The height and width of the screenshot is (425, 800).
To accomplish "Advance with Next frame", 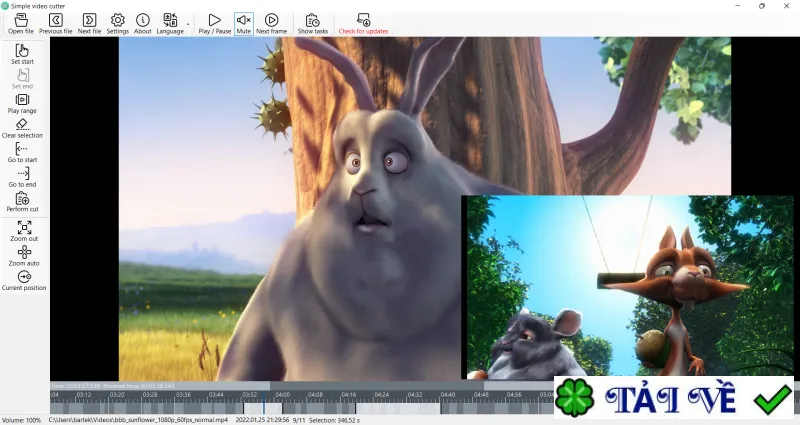I will click(x=271, y=24).
